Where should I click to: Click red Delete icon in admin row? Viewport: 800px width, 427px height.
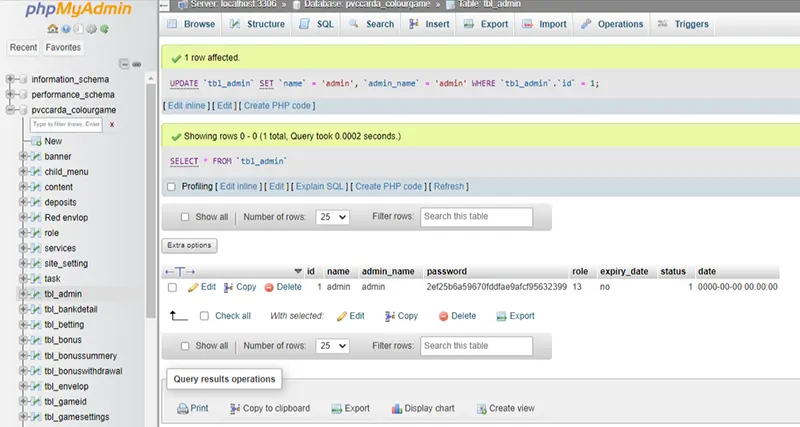pyautogui.click(x=269, y=287)
